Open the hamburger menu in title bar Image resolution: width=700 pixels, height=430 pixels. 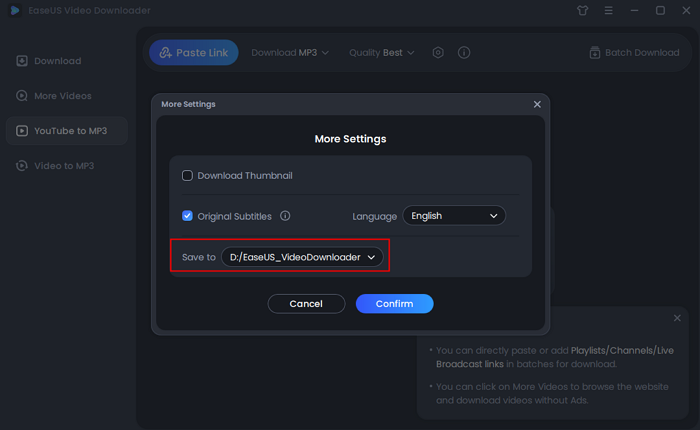[x=609, y=11]
